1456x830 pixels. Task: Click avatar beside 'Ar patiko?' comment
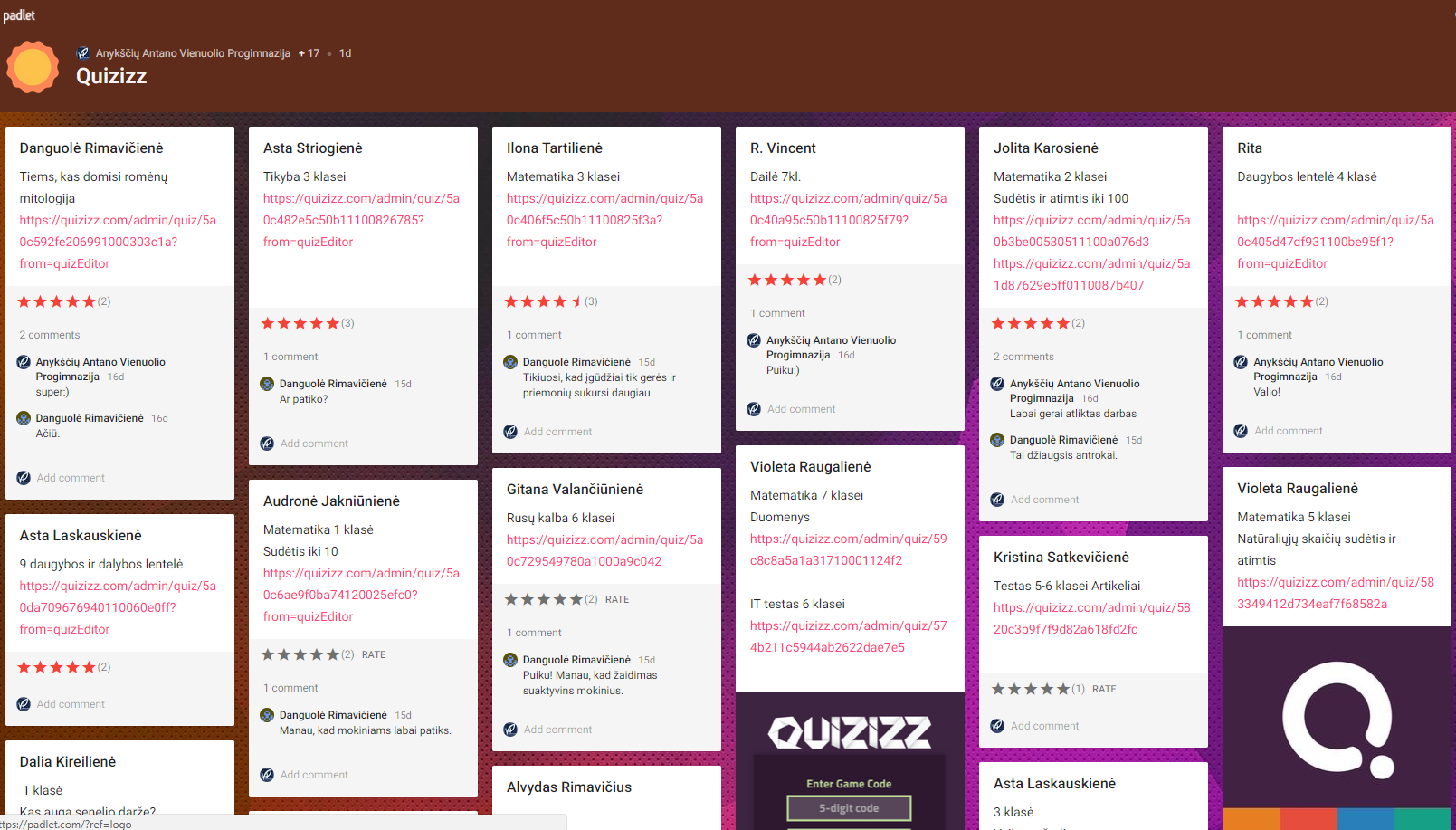pyautogui.click(x=267, y=384)
